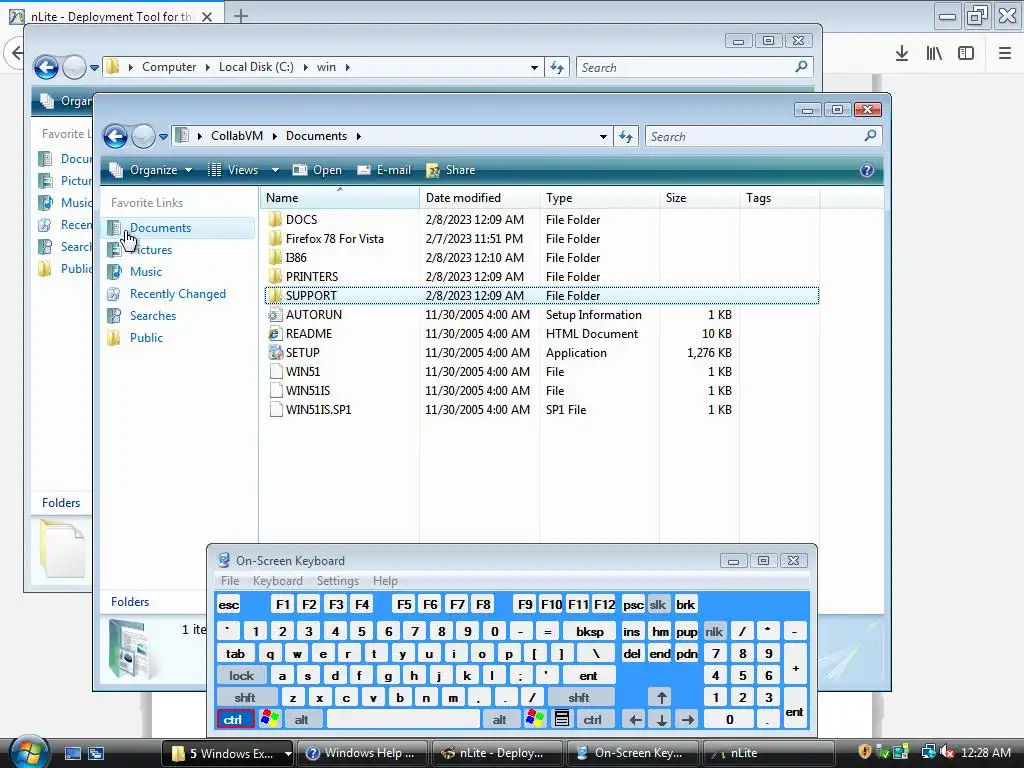Screen dimensions: 1024x768
Task: Open the Help menu in On-Screen Keyboard
Action: point(385,581)
